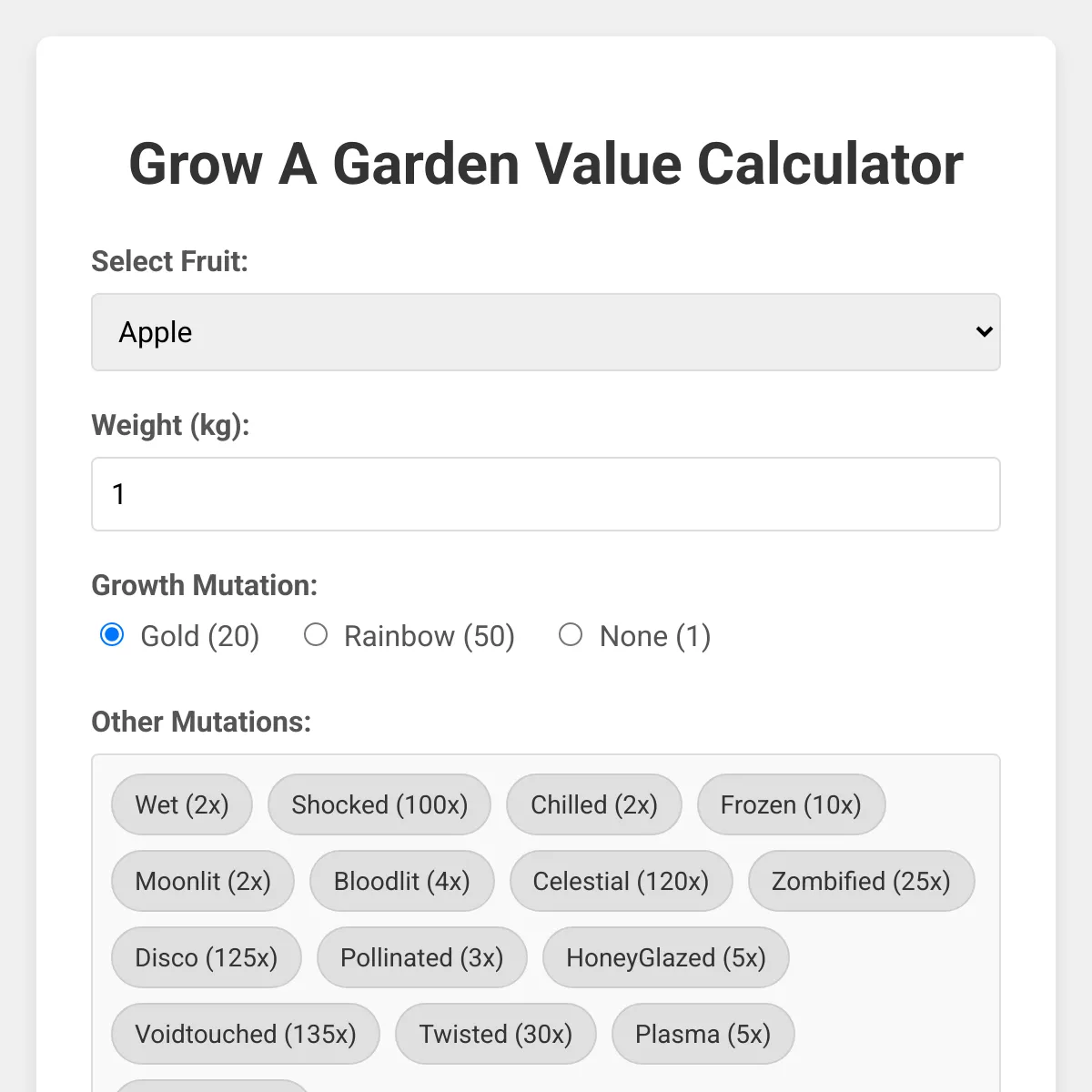
Task: Toggle the Zombified (25x) mutation
Action: click(x=861, y=881)
